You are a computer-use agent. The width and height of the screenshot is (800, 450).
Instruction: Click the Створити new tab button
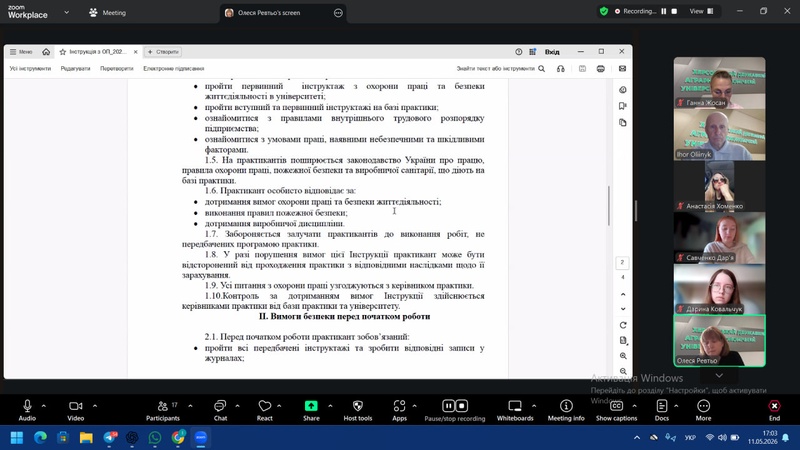[x=163, y=52]
